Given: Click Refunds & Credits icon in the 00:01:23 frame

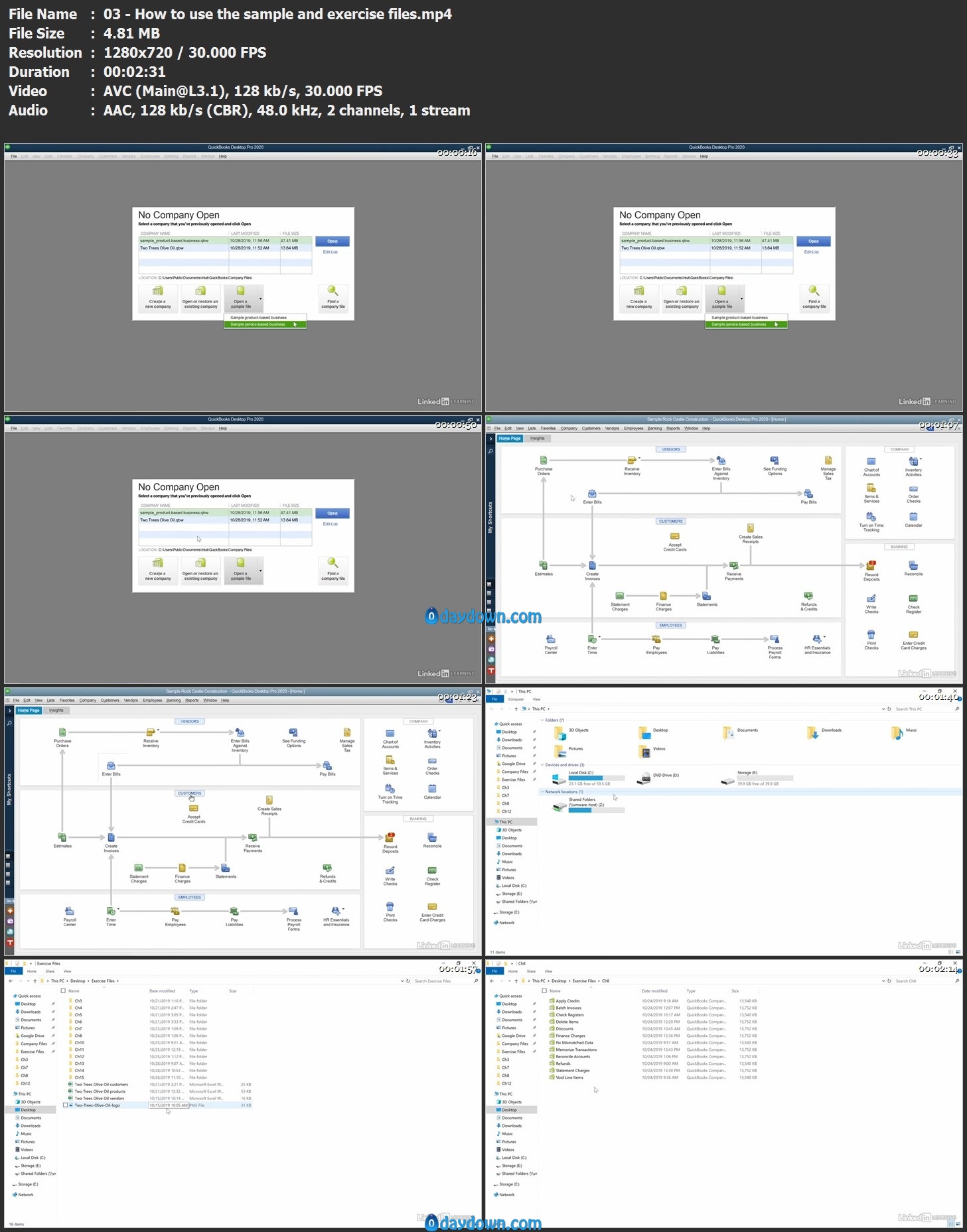Looking at the screenshot, I should pyautogui.click(x=327, y=868).
